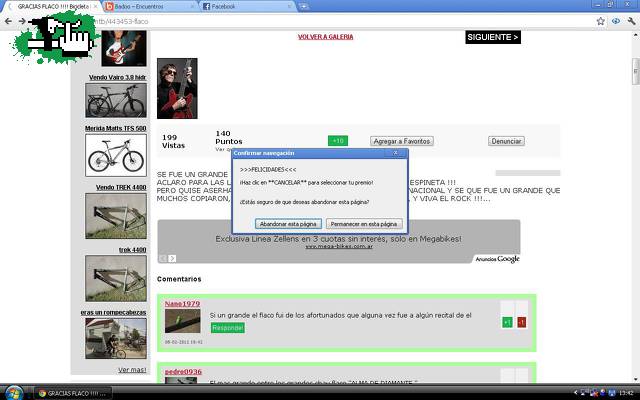640x400 pixels.
Task: Click the red -1 vote on Nano1979's comment
Action: coord(521,322)
